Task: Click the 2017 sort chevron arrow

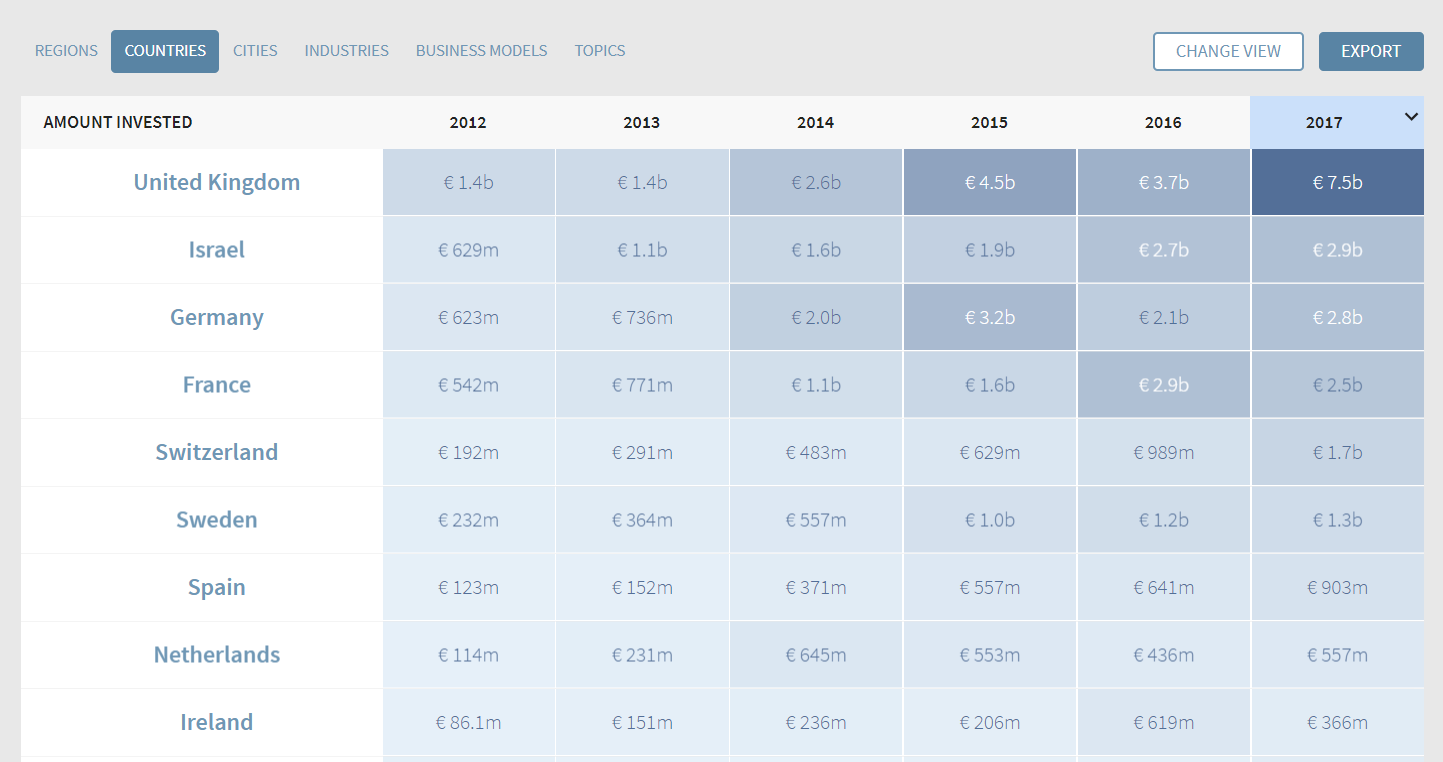Action: [1411, 117]
